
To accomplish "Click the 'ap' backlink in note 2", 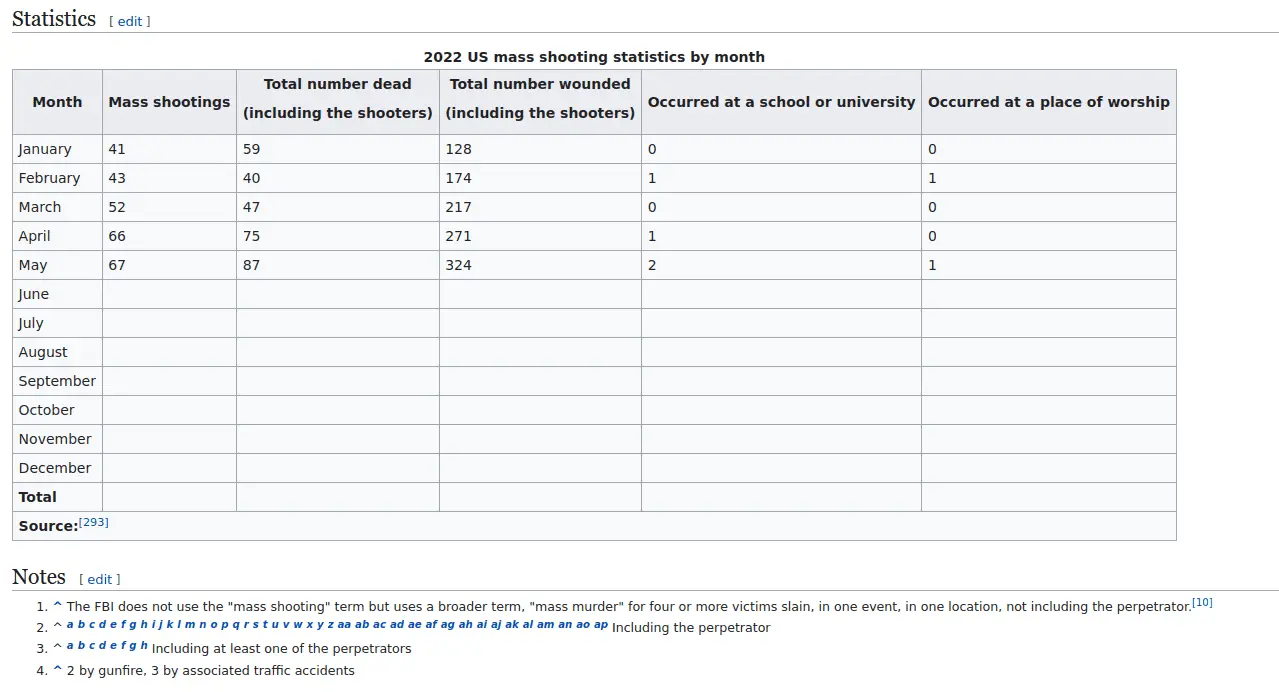I will pyautogui.click(x=601, y=625).
